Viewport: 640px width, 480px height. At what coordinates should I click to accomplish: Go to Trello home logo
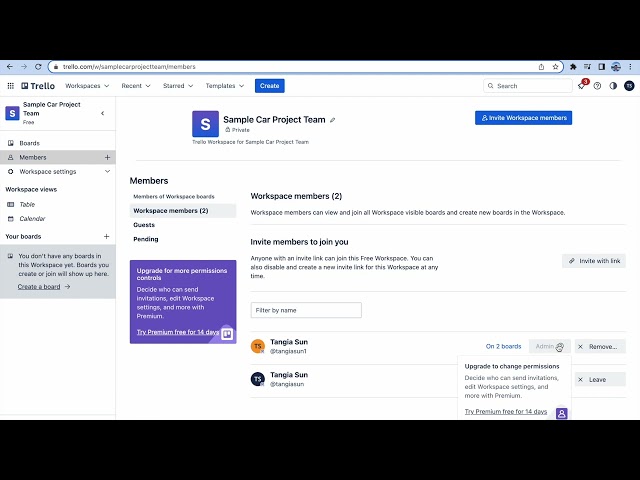pyautogui.click(x=38, y=86)
